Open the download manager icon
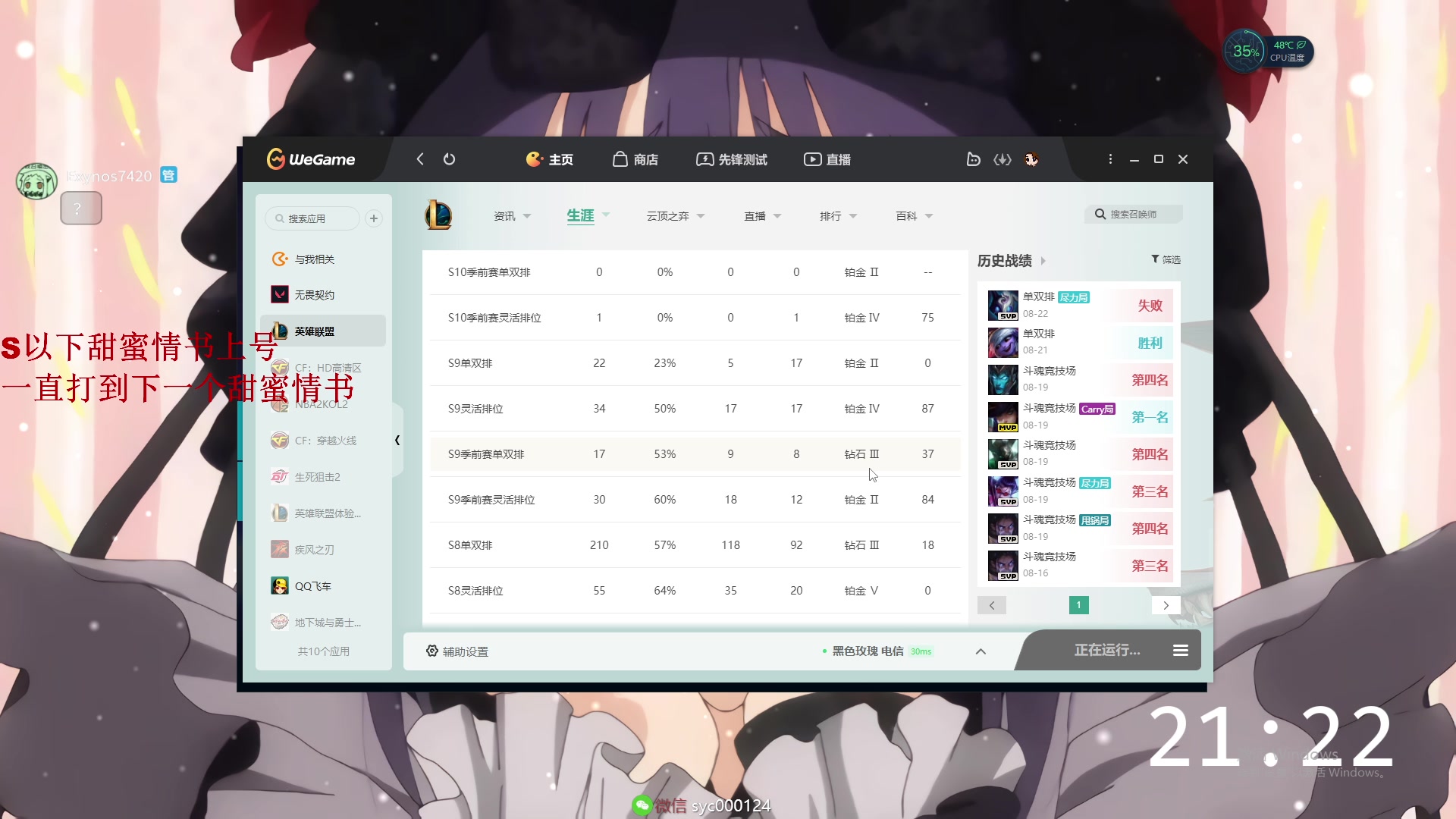Viewport: 1456px width, 819px height. (x=1003, y=159)
